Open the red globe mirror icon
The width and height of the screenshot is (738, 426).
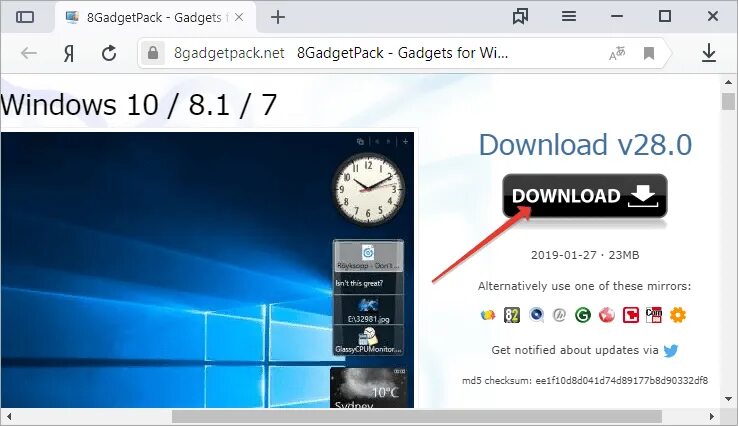607,315
